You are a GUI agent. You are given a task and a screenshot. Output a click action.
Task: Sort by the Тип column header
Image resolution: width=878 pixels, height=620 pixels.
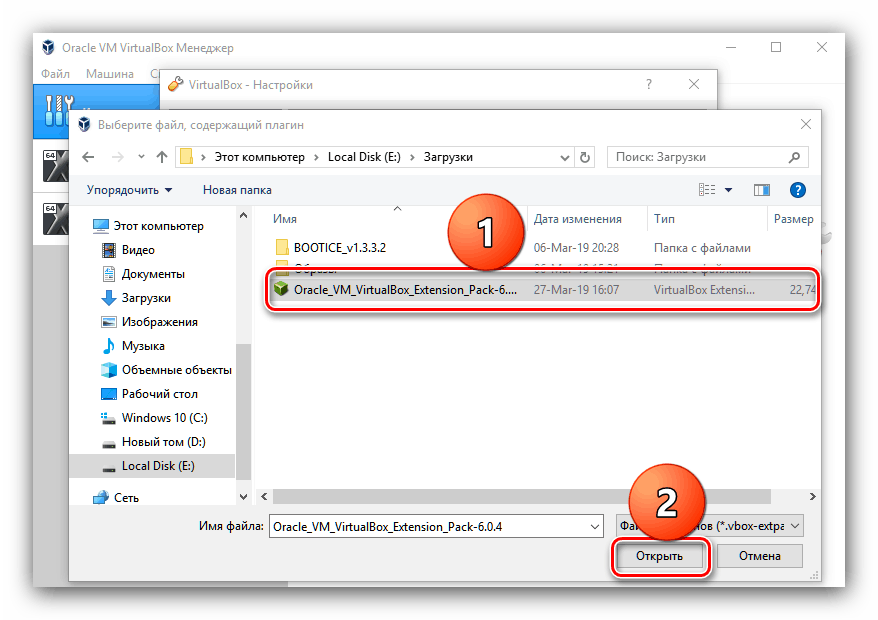tap(664, 219)
